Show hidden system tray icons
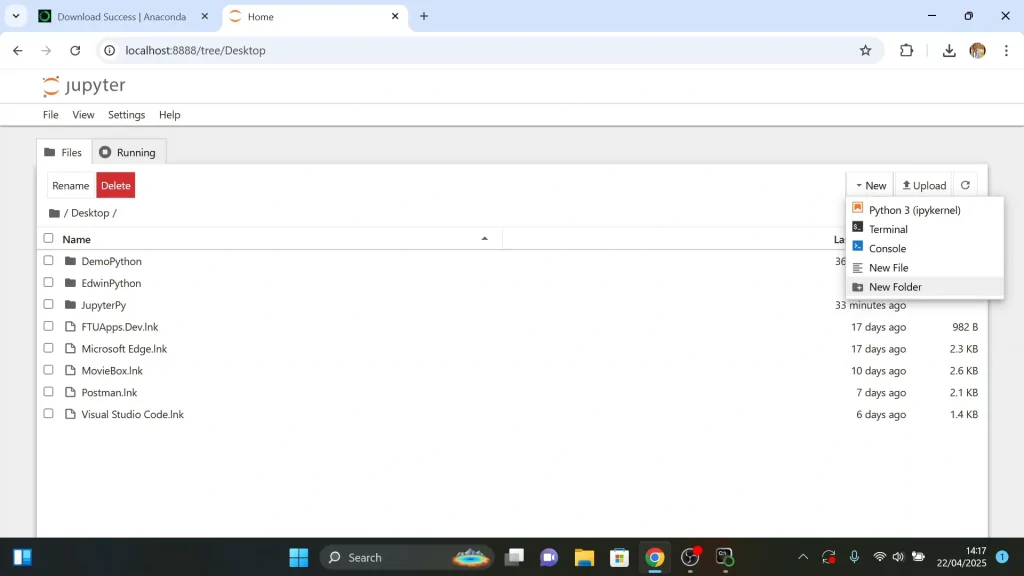1024x576 pixels. tap(803, 557)
